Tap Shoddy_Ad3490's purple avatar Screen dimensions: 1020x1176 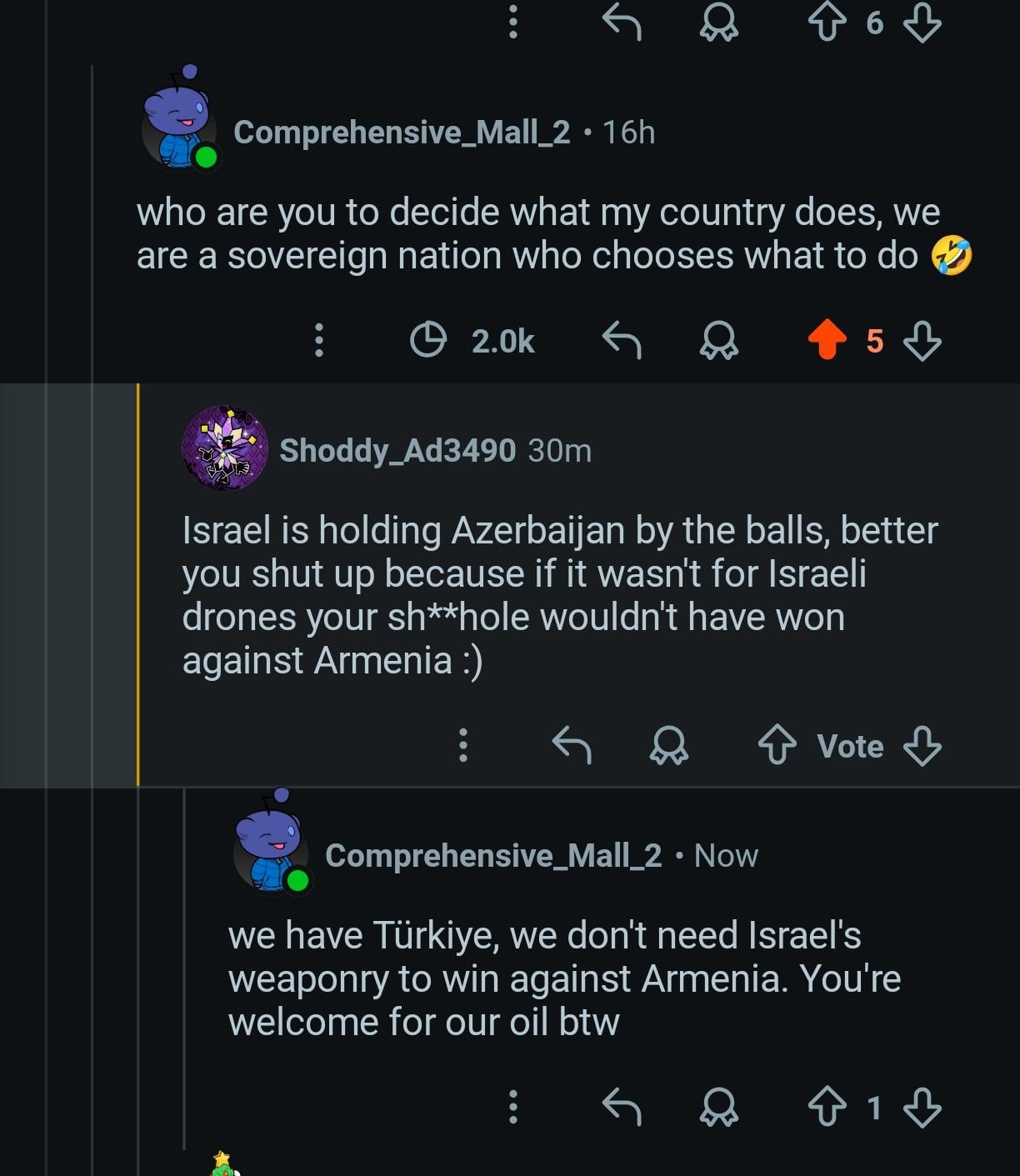(x=225, y=448)
